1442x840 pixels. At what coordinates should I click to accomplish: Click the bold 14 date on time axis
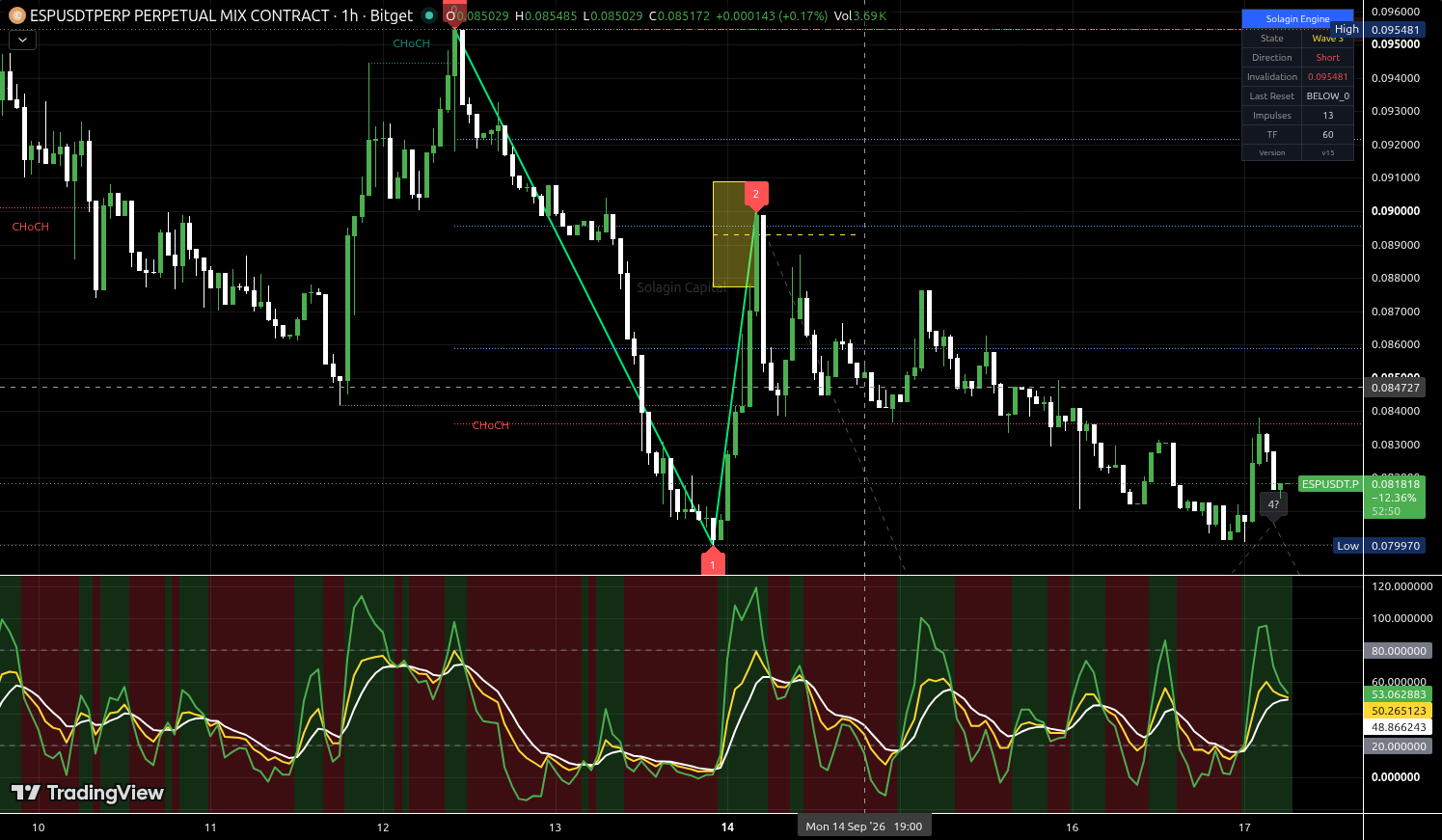[x=727, y=827]
